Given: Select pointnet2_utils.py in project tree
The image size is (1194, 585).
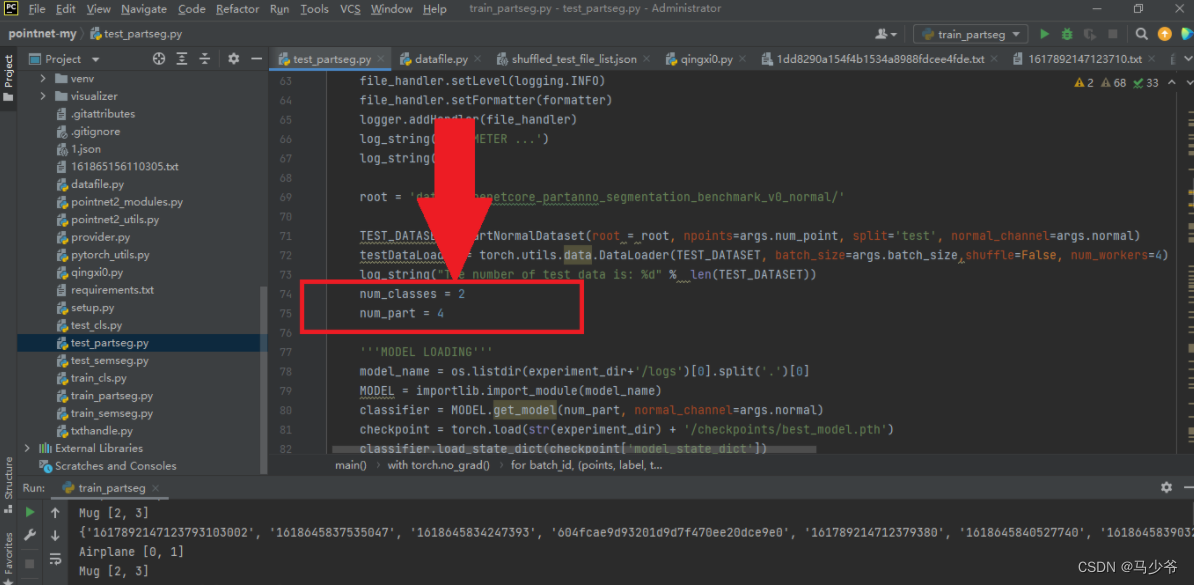Looking at the screenshot, I should tap(115, 219).
